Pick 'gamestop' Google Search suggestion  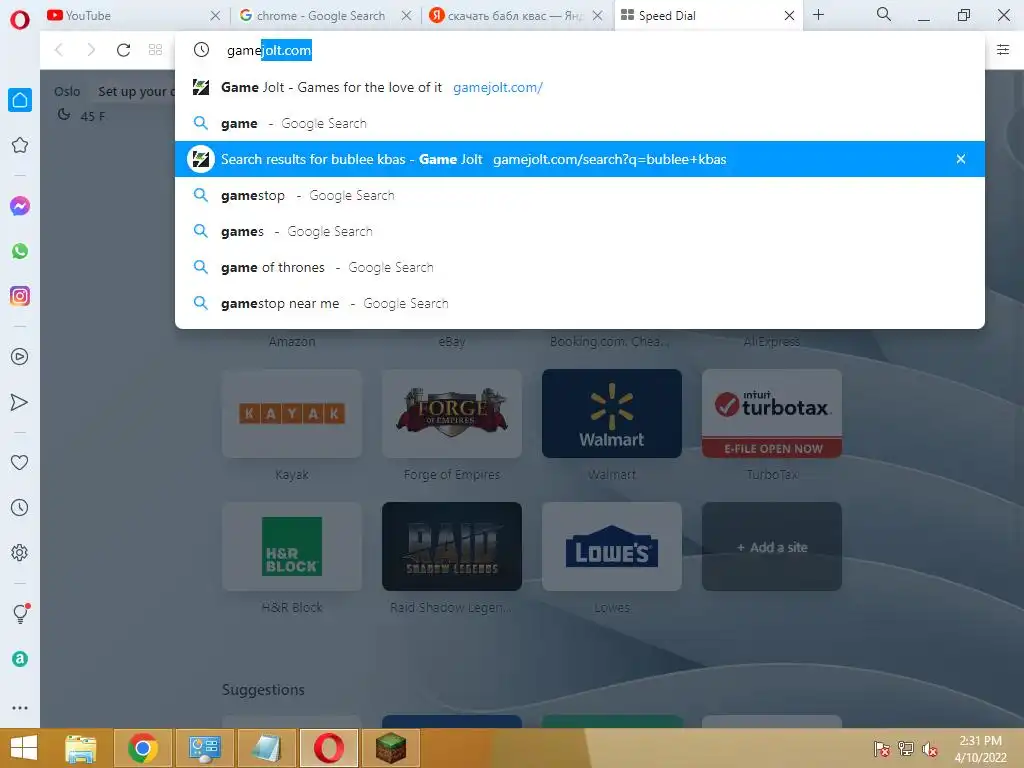[580, 195]
